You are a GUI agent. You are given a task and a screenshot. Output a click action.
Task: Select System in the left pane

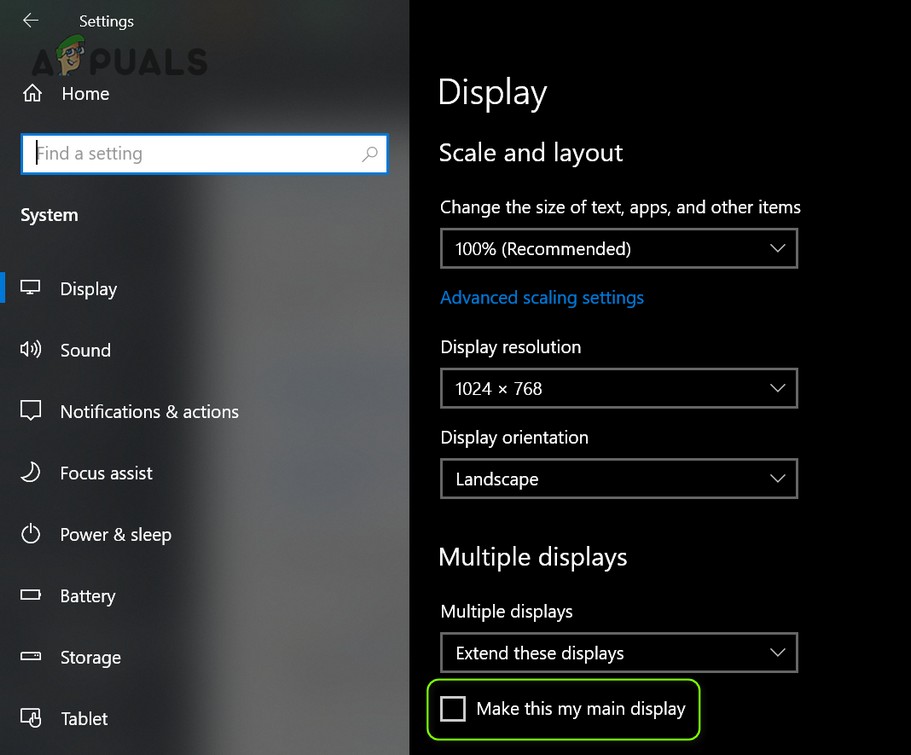tap(48, 214)
